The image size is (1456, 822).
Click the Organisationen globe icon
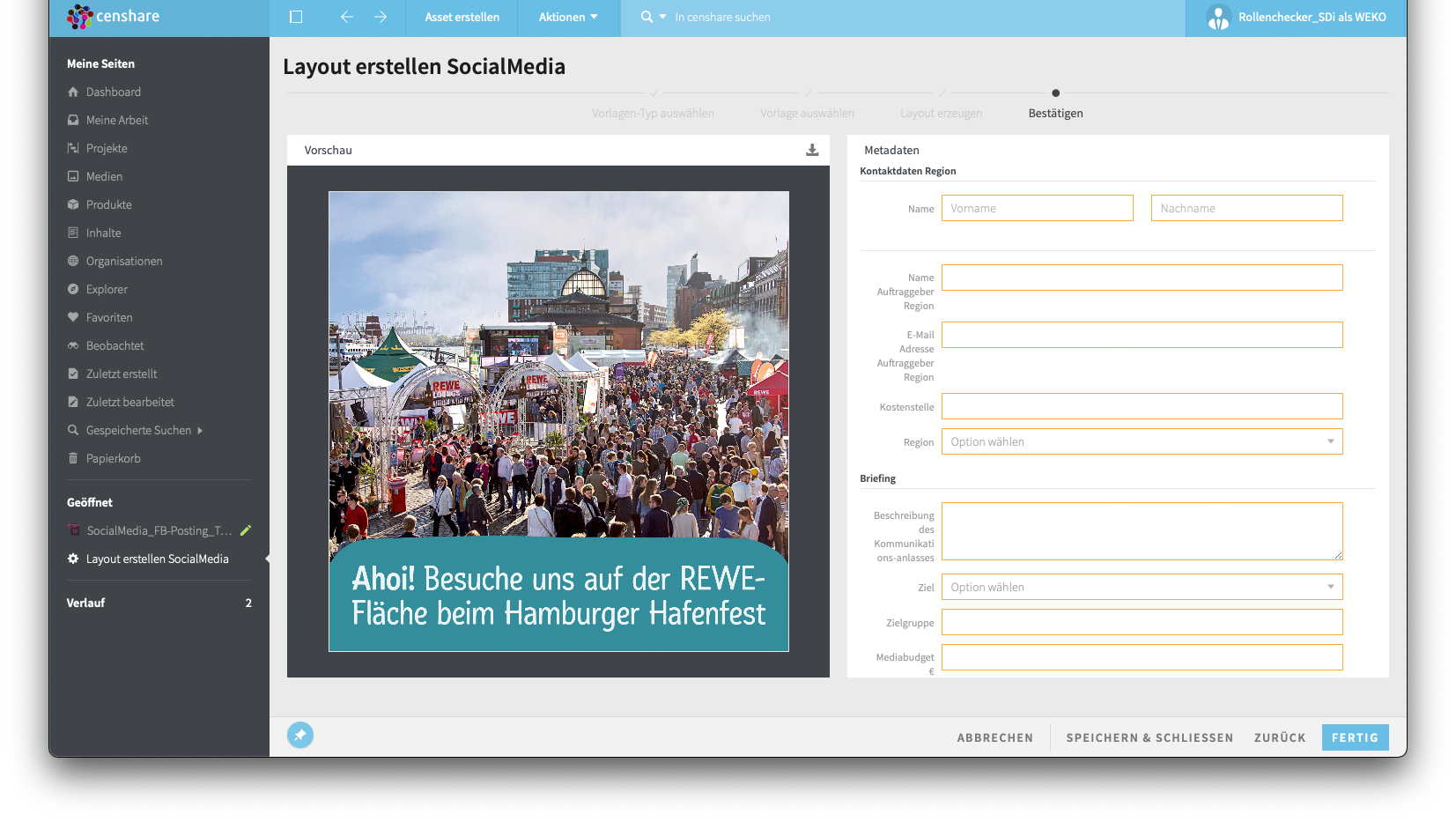click(x=73, y=261)
